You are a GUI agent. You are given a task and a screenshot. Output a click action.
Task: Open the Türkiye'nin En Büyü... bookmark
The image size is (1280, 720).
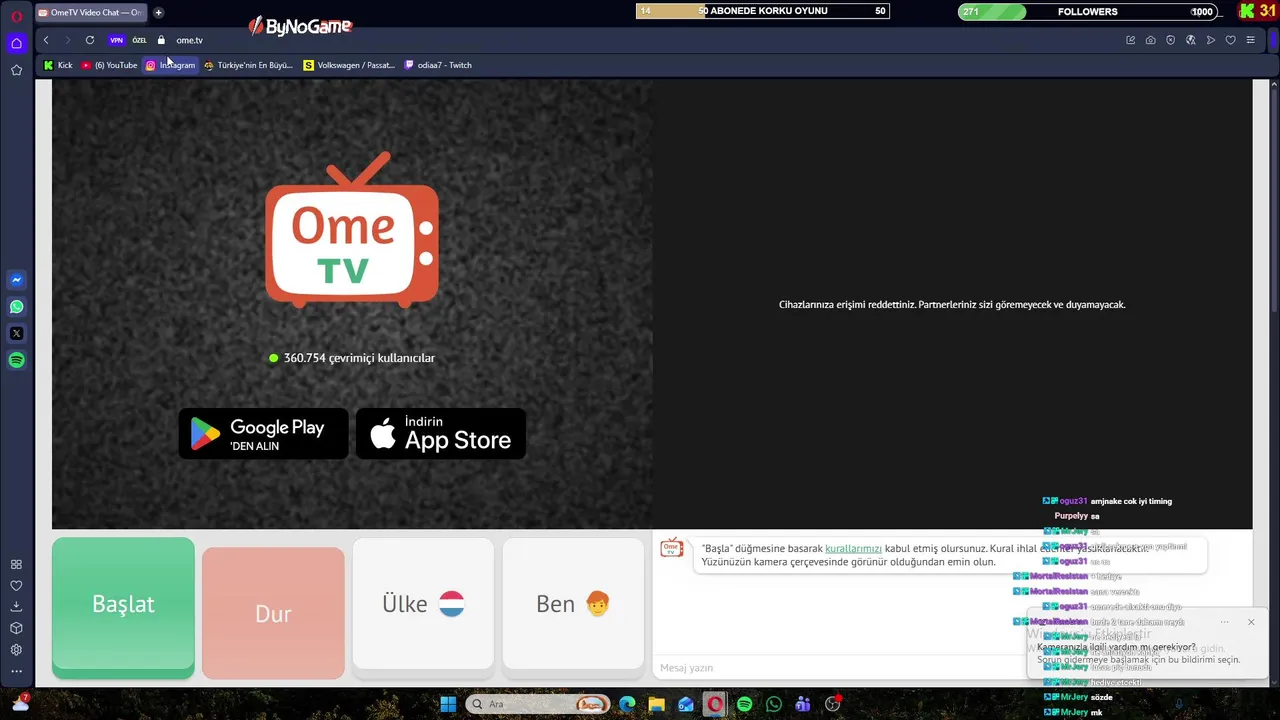248,65
